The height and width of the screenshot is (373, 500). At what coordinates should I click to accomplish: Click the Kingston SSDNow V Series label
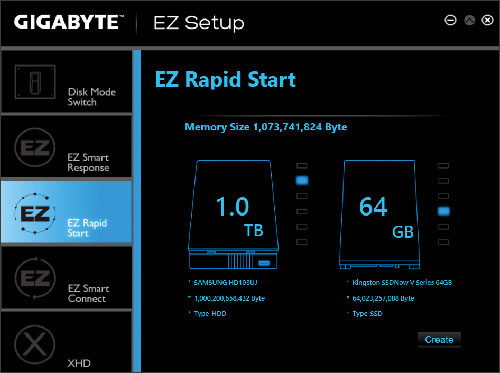(402, 283)
